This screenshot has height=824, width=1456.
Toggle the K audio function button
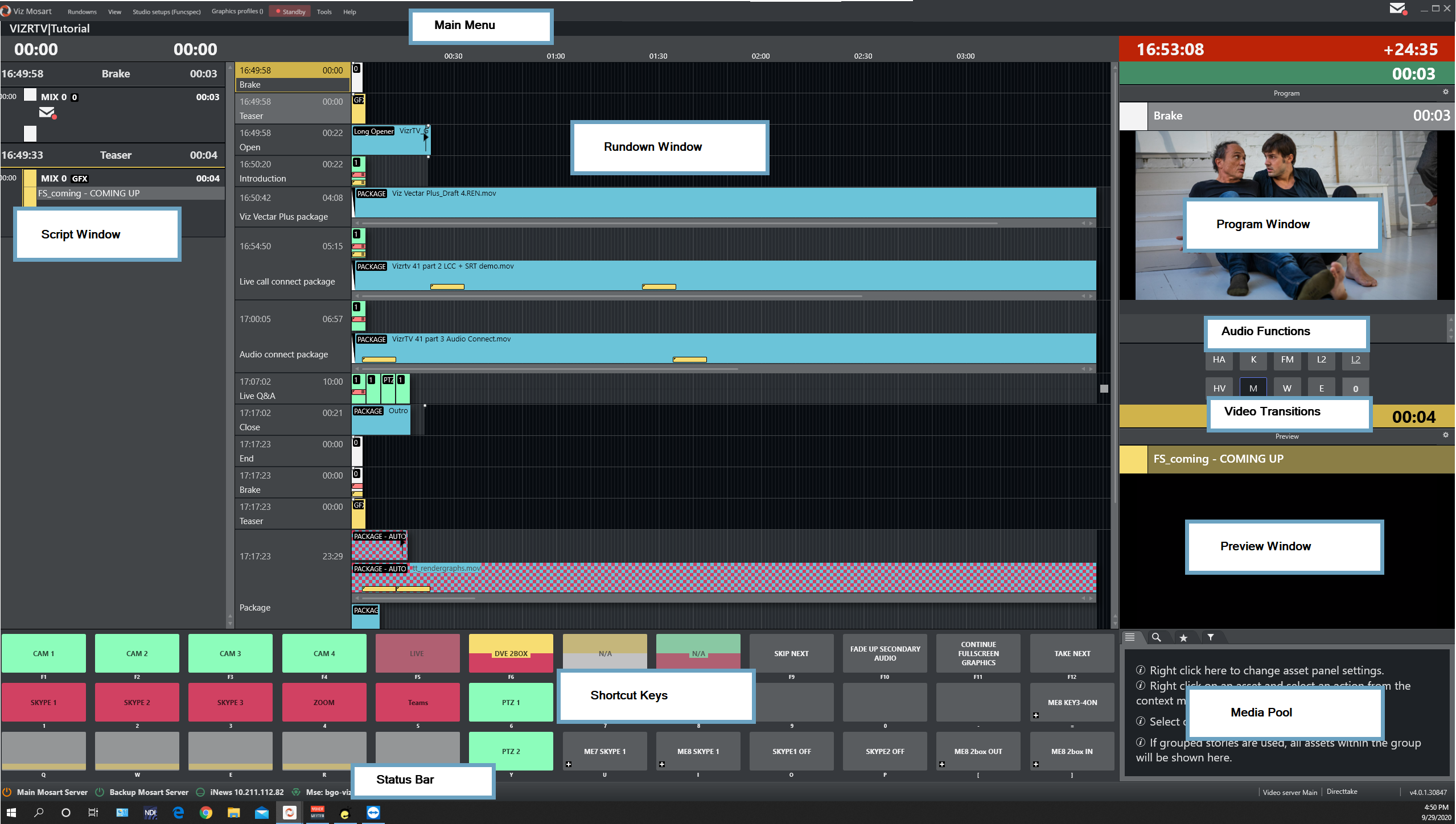point(1253,360)
